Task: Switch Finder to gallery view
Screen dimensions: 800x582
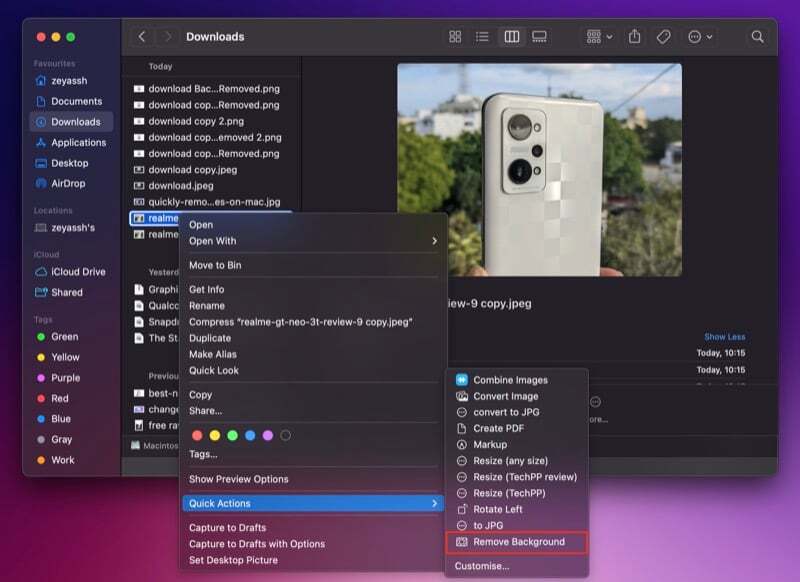Action: point(539,37)
